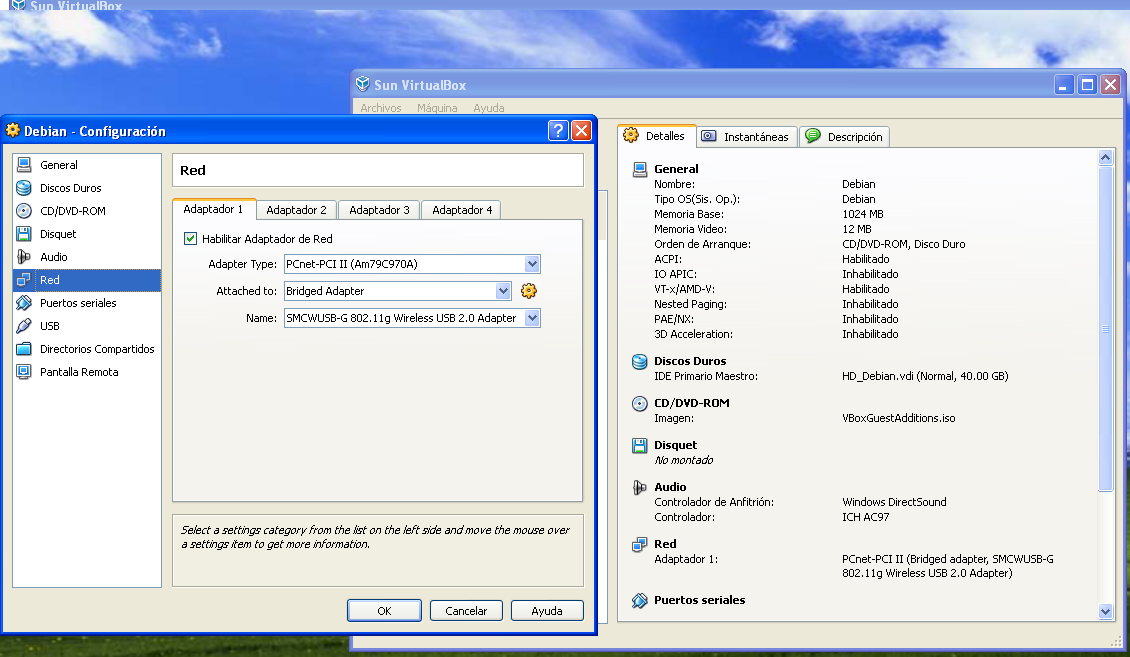Open Puertos seriales icon in settings list
The height and width of the screenshot is (657, 1130).
tap(24, 303)
